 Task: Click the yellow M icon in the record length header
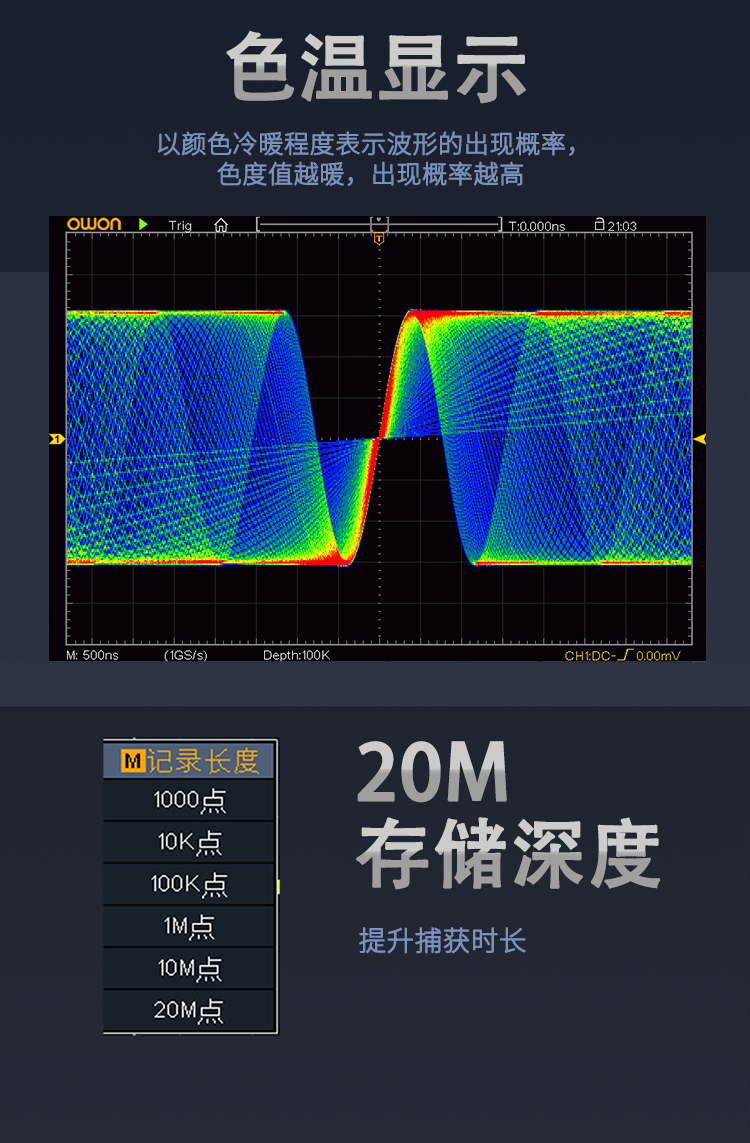point(132,761)
